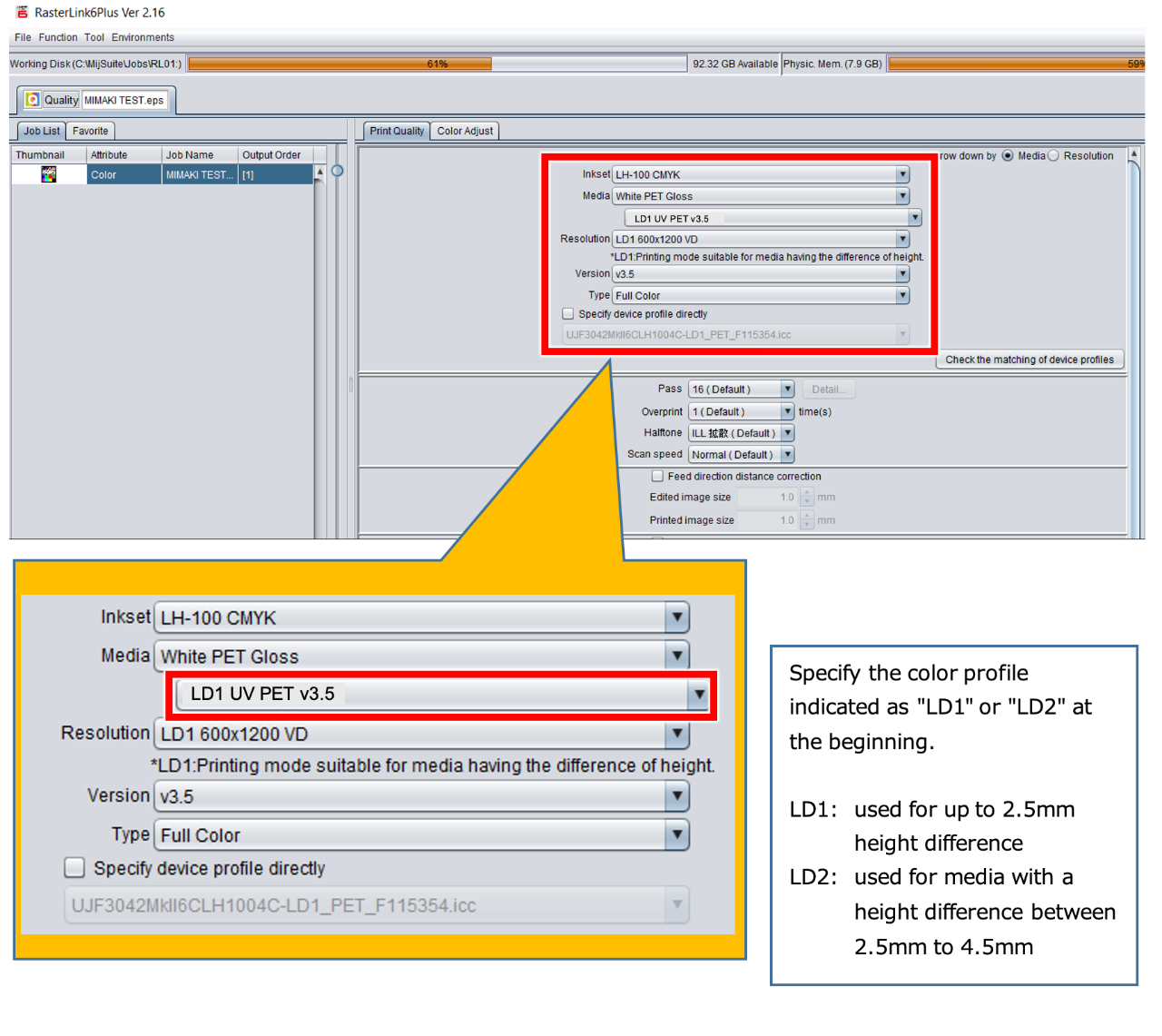1162x1036 pixels.
Task: Open the small Version v3.5 dropdown in panel
Action: coord(761,273)
